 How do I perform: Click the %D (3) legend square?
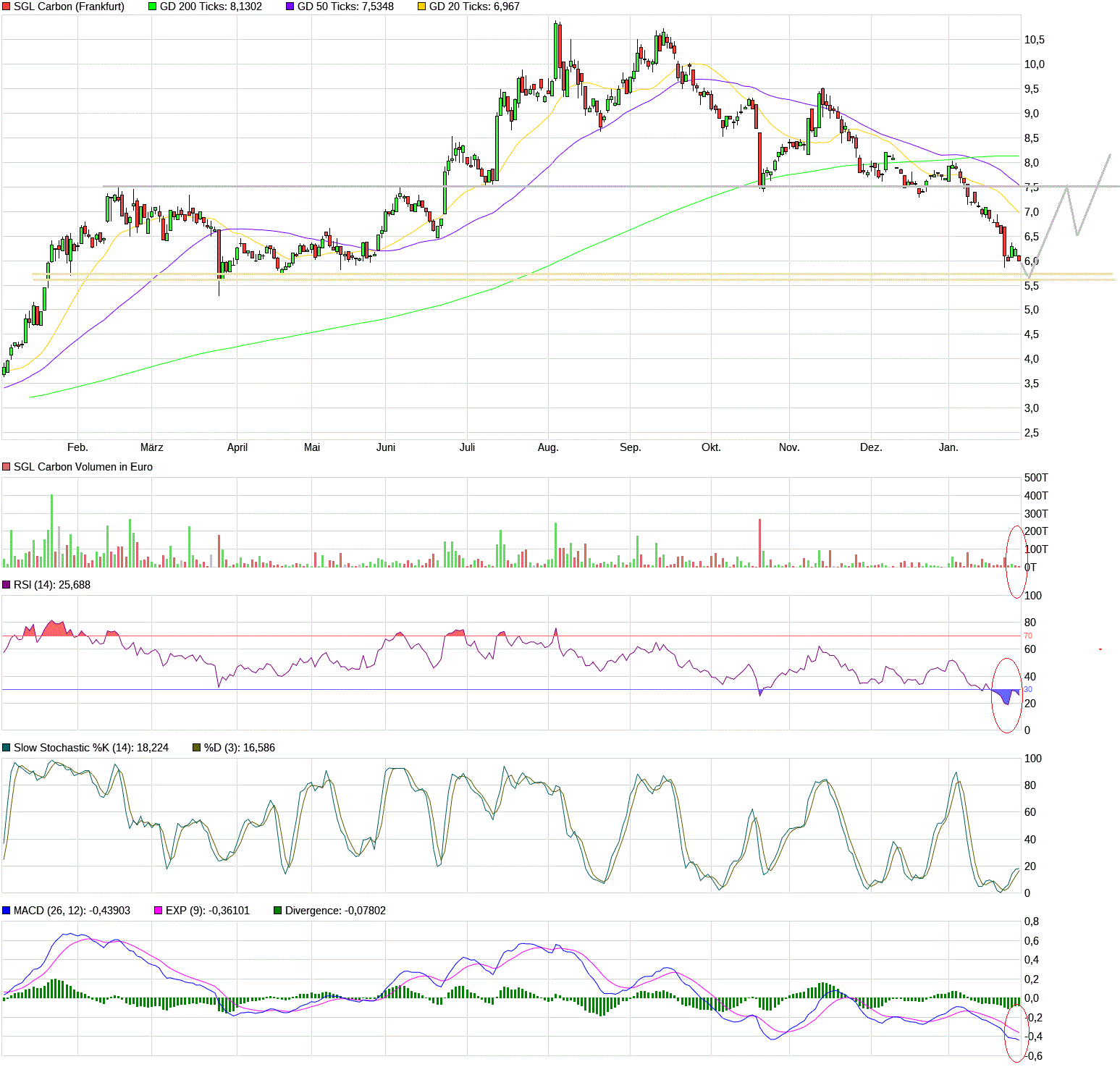coord(196,748)
